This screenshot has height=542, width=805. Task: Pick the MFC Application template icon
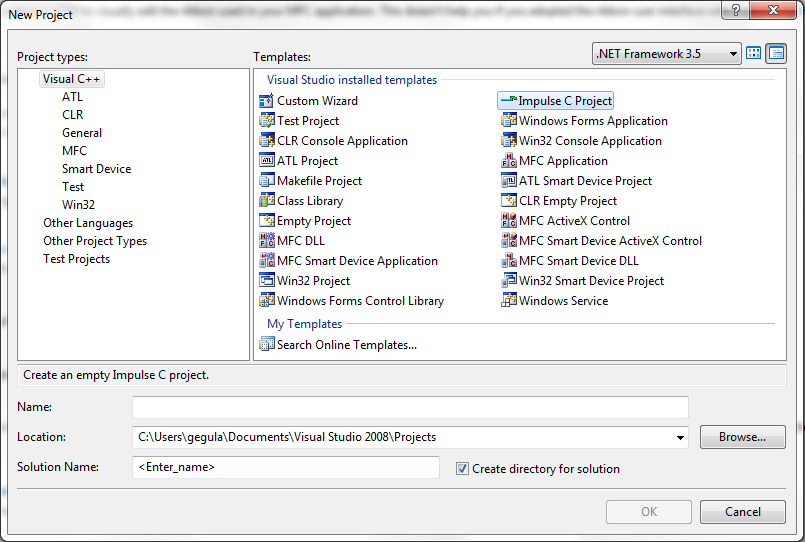click(508, 161)
